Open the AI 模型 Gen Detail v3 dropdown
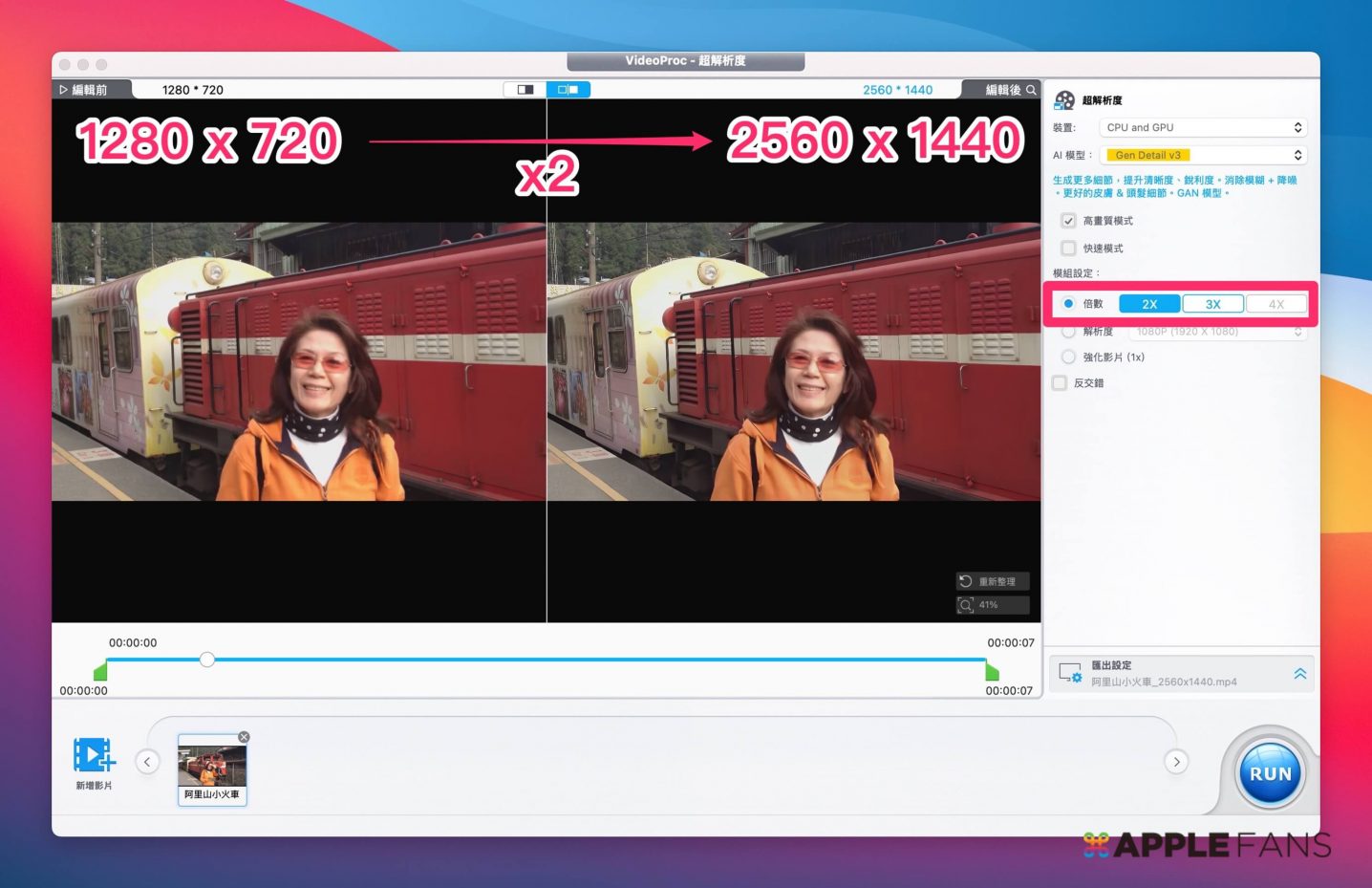The width and height of the screenshot is (1372, 888). (1203, 155)
